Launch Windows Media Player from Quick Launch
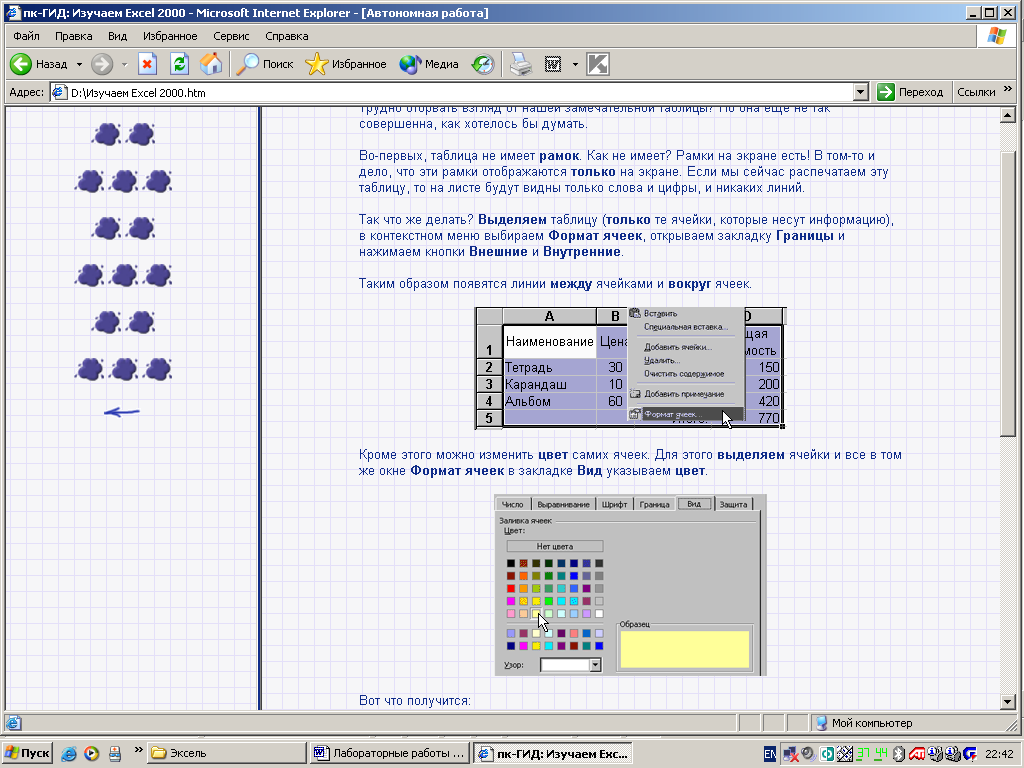The width and height of the screenshot is (1024, 768). click(x=91, y=753)
